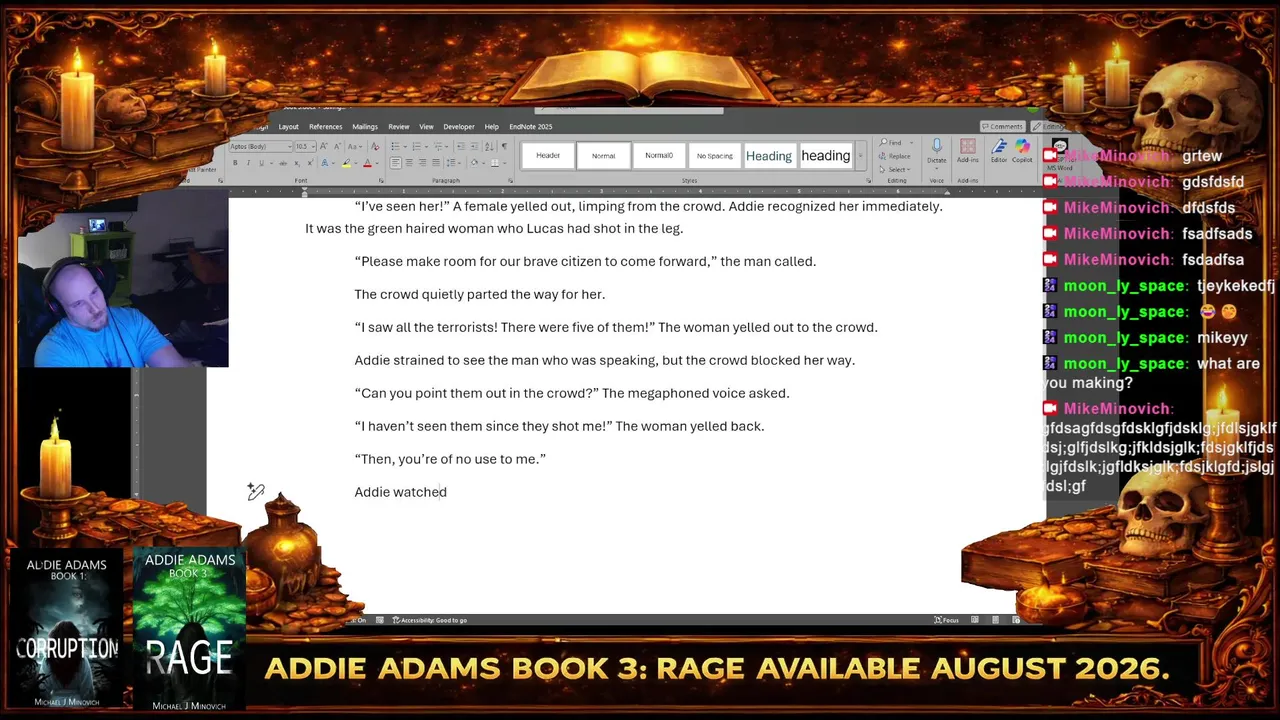Viewport: 1280px width, 720px height.
Task: Open Paragraph dialog launcher
Action: click(x=510, y=180)
